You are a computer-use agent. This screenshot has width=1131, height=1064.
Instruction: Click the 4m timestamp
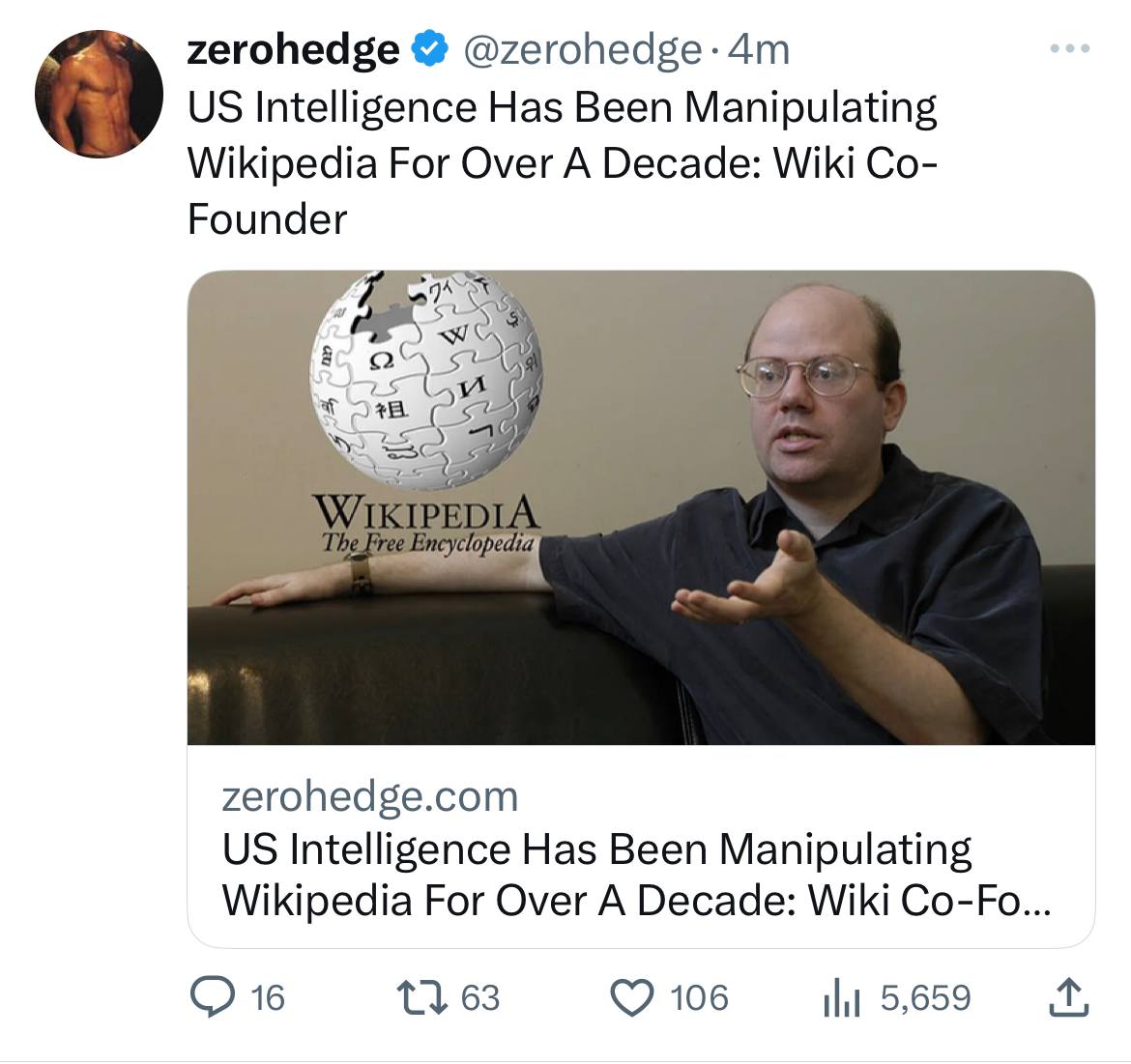click(x=759, y=49)
